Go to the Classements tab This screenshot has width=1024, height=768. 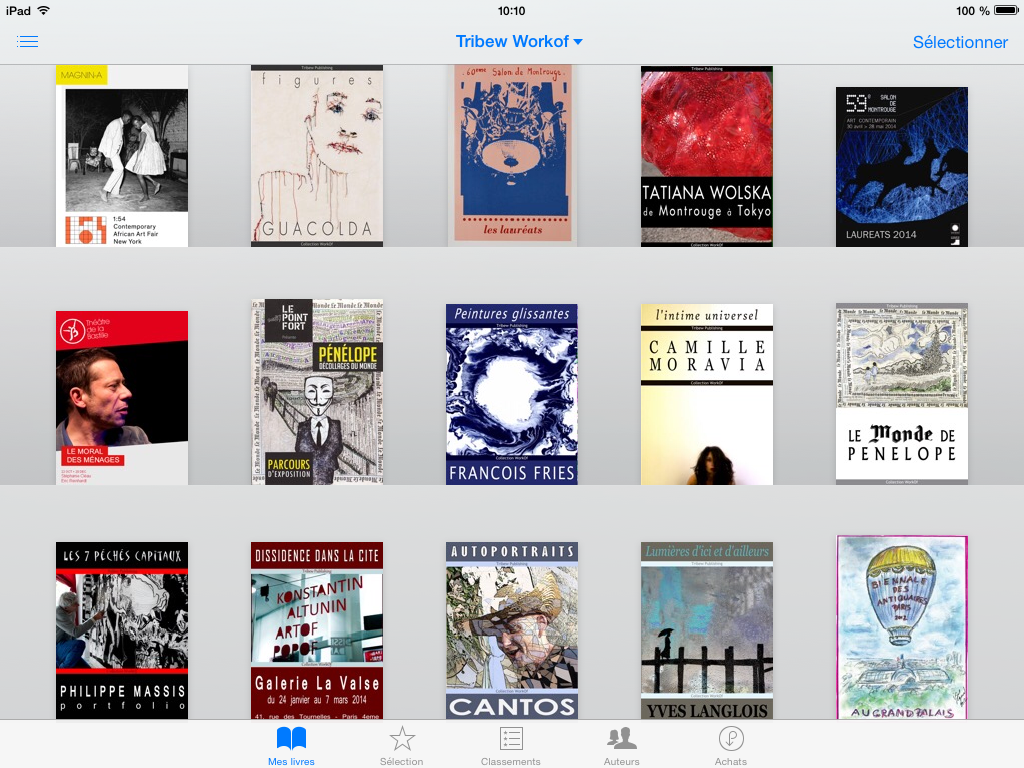pos(511,746)
